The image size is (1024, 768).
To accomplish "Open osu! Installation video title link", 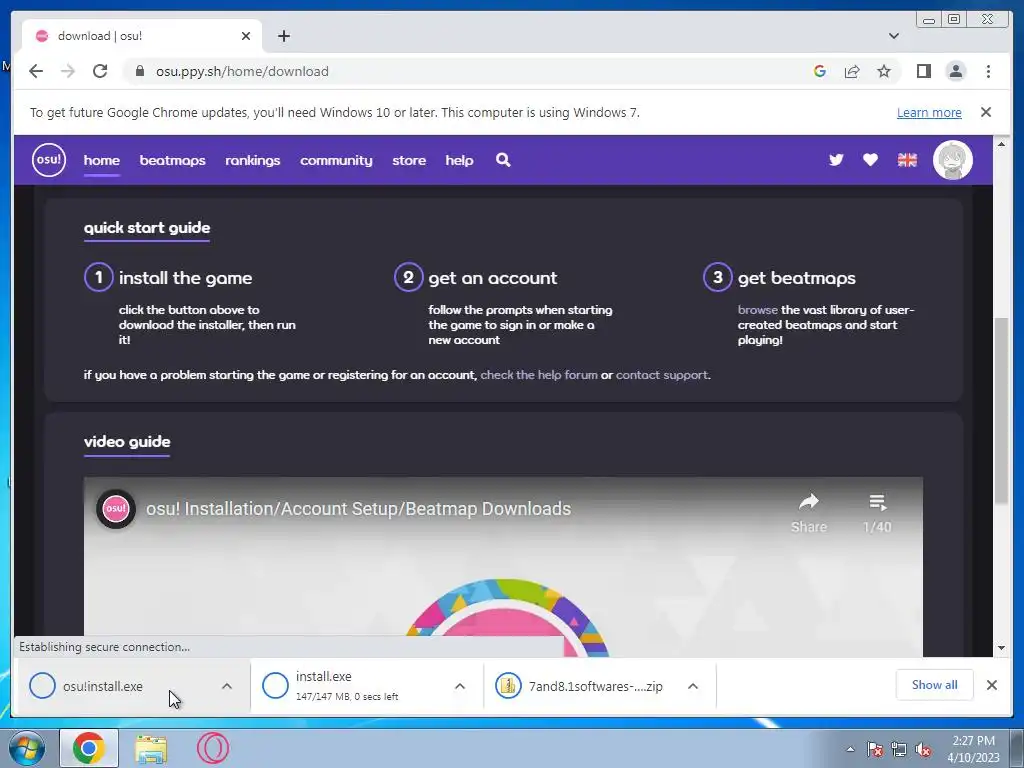I will (x=359, y=509).
